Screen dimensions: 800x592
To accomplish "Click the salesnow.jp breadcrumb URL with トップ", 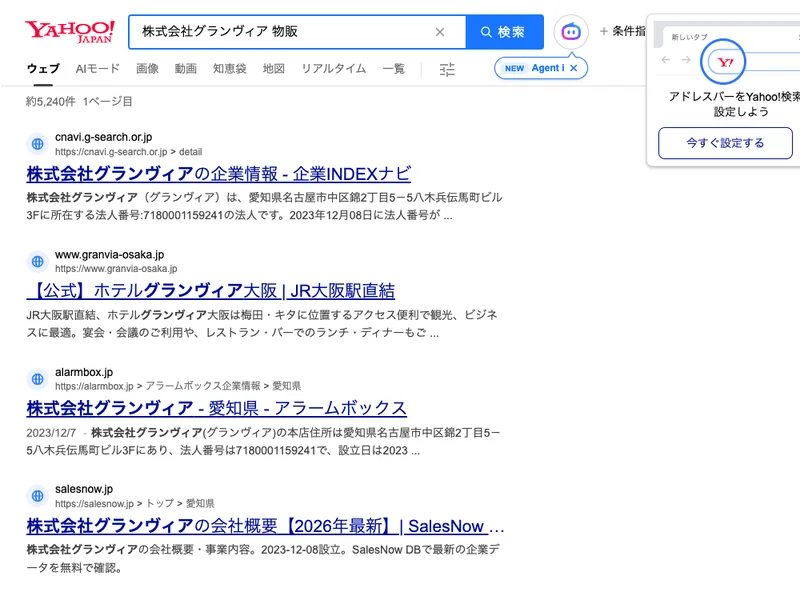I will (135, 504).
